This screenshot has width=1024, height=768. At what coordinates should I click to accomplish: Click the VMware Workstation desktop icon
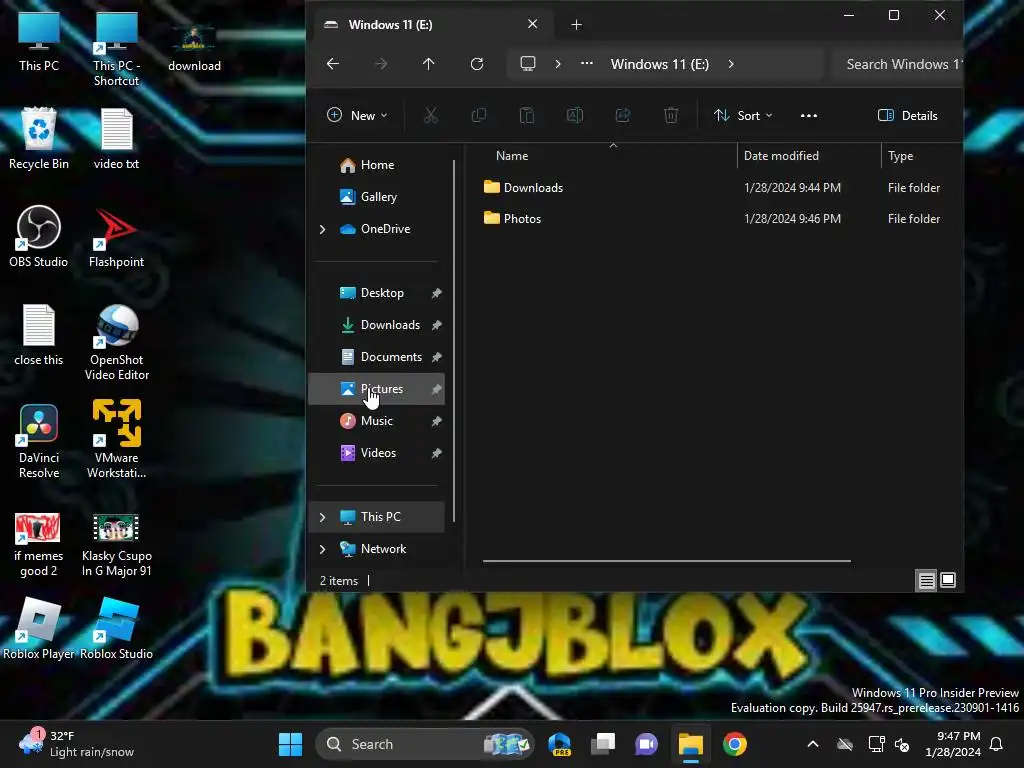tap(116, 439)
